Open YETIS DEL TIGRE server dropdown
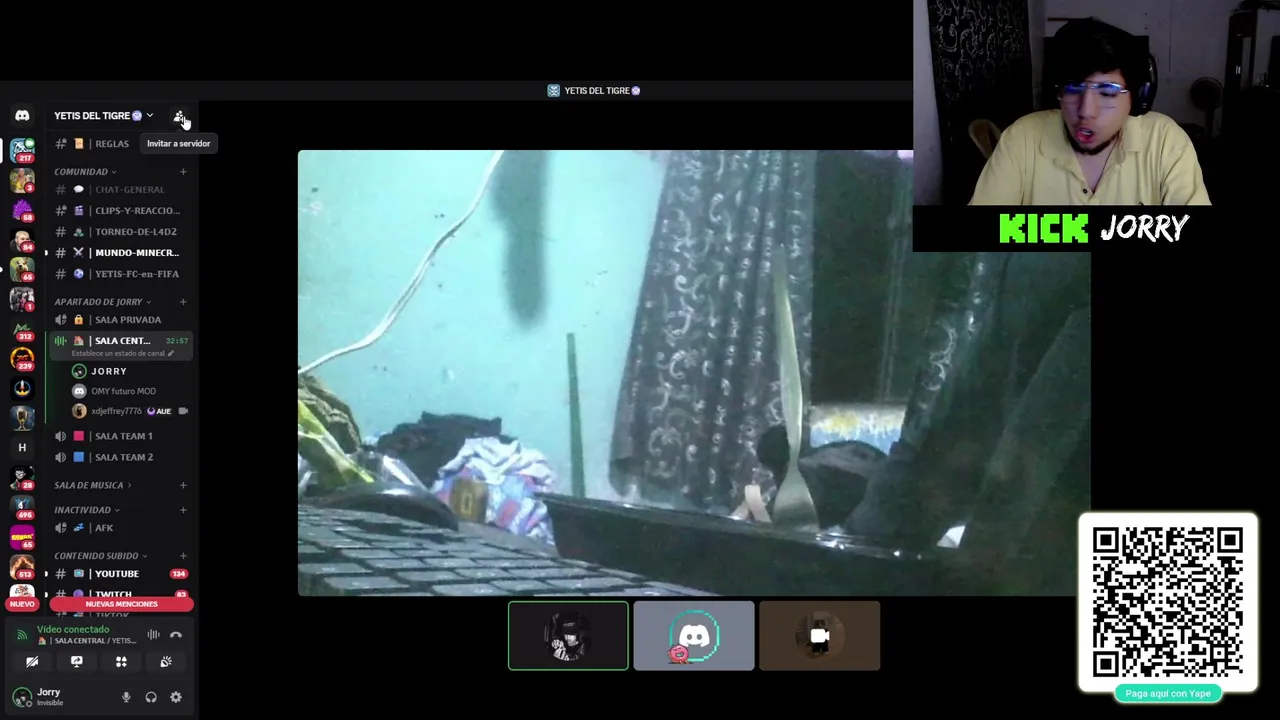 [x=104, y=116]
